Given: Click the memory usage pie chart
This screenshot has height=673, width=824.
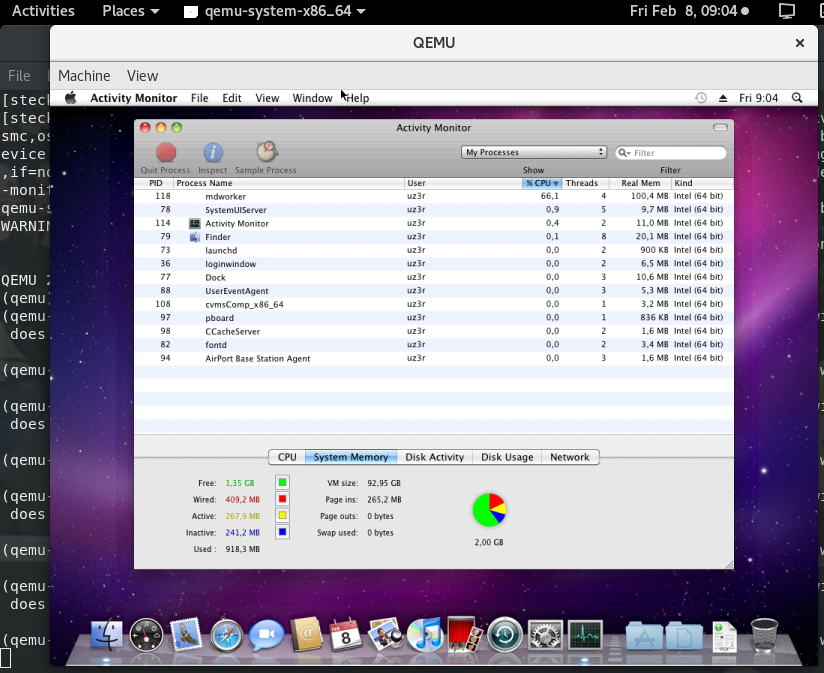Looking at the screenshot, I should tap(489, 510).
